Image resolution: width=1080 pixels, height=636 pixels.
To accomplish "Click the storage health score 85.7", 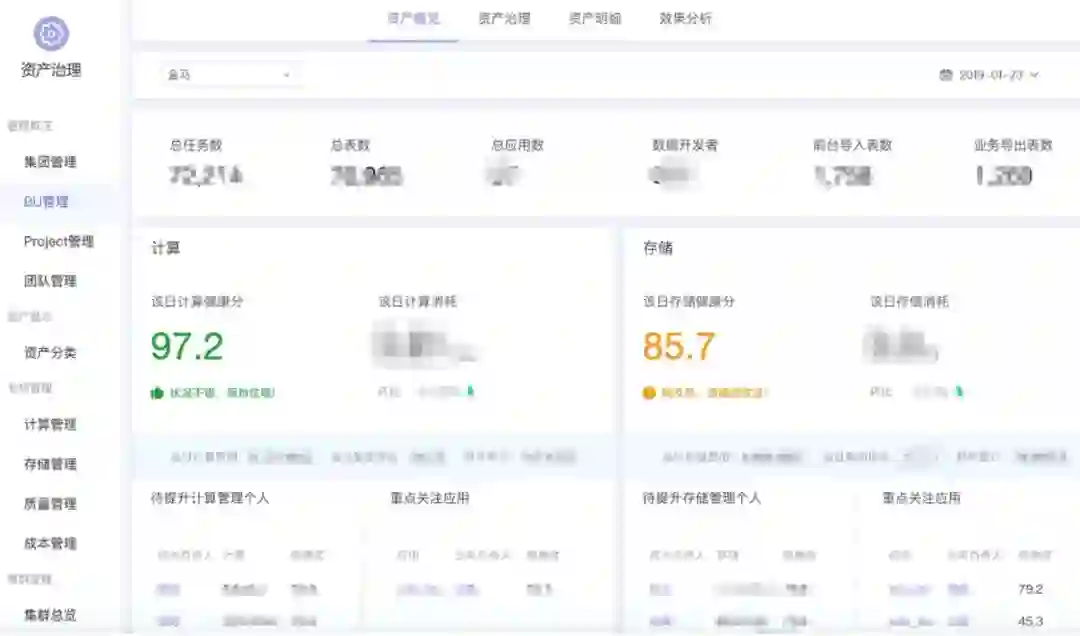I will pos(679,347).
